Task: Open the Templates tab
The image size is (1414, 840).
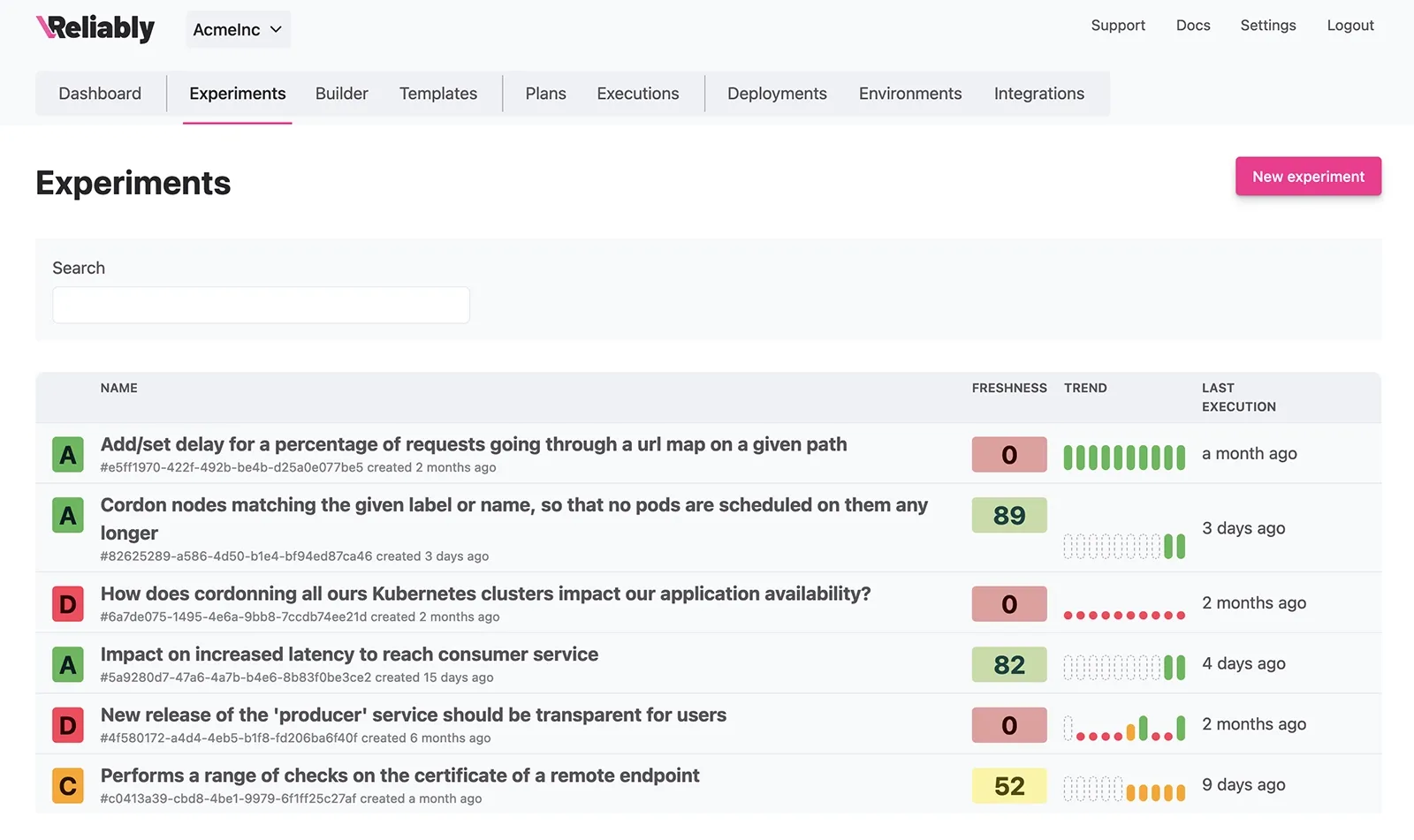Action: (438, 94)
